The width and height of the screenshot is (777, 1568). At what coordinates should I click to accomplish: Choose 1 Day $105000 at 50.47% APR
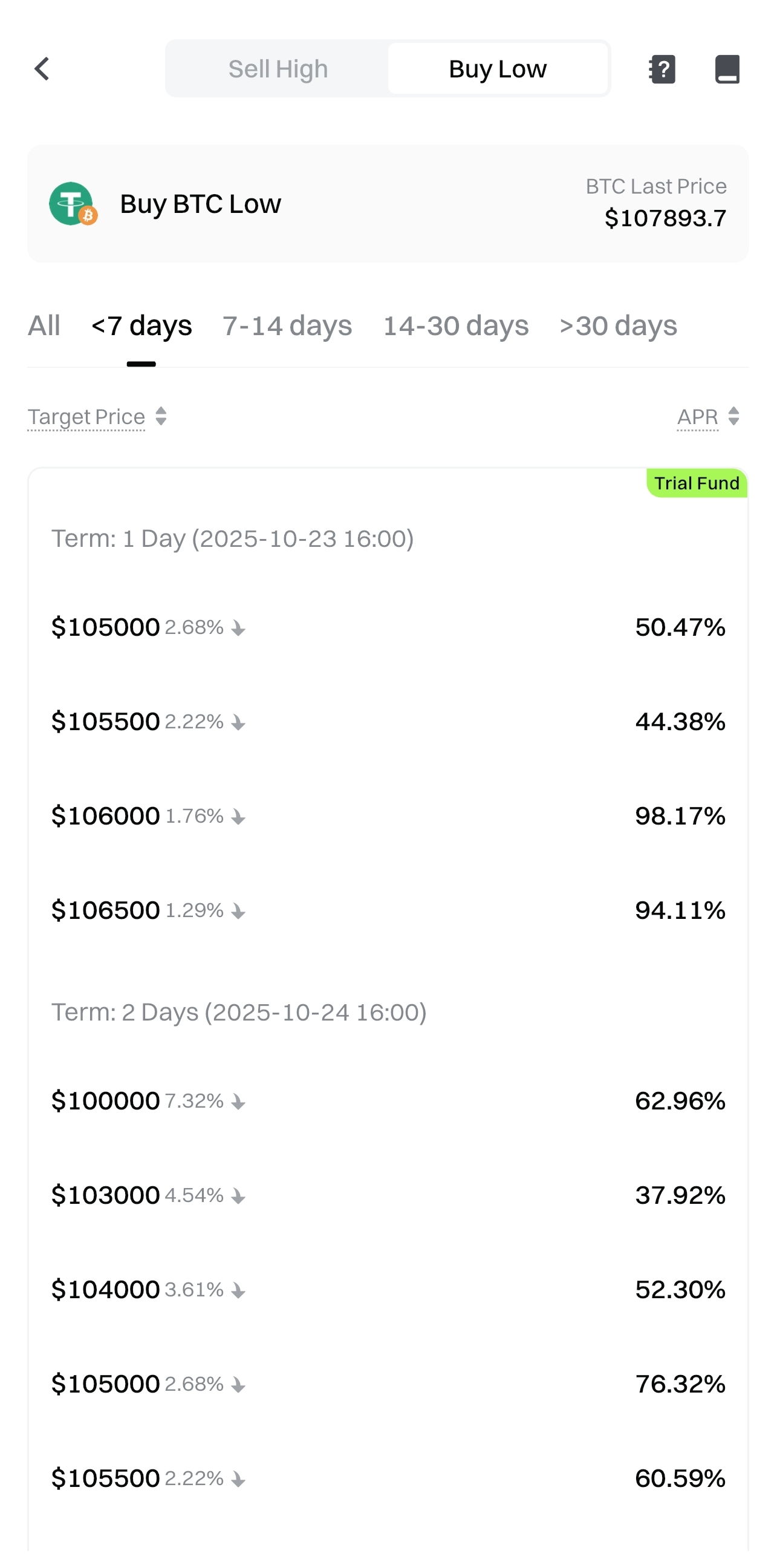[388, 627]
